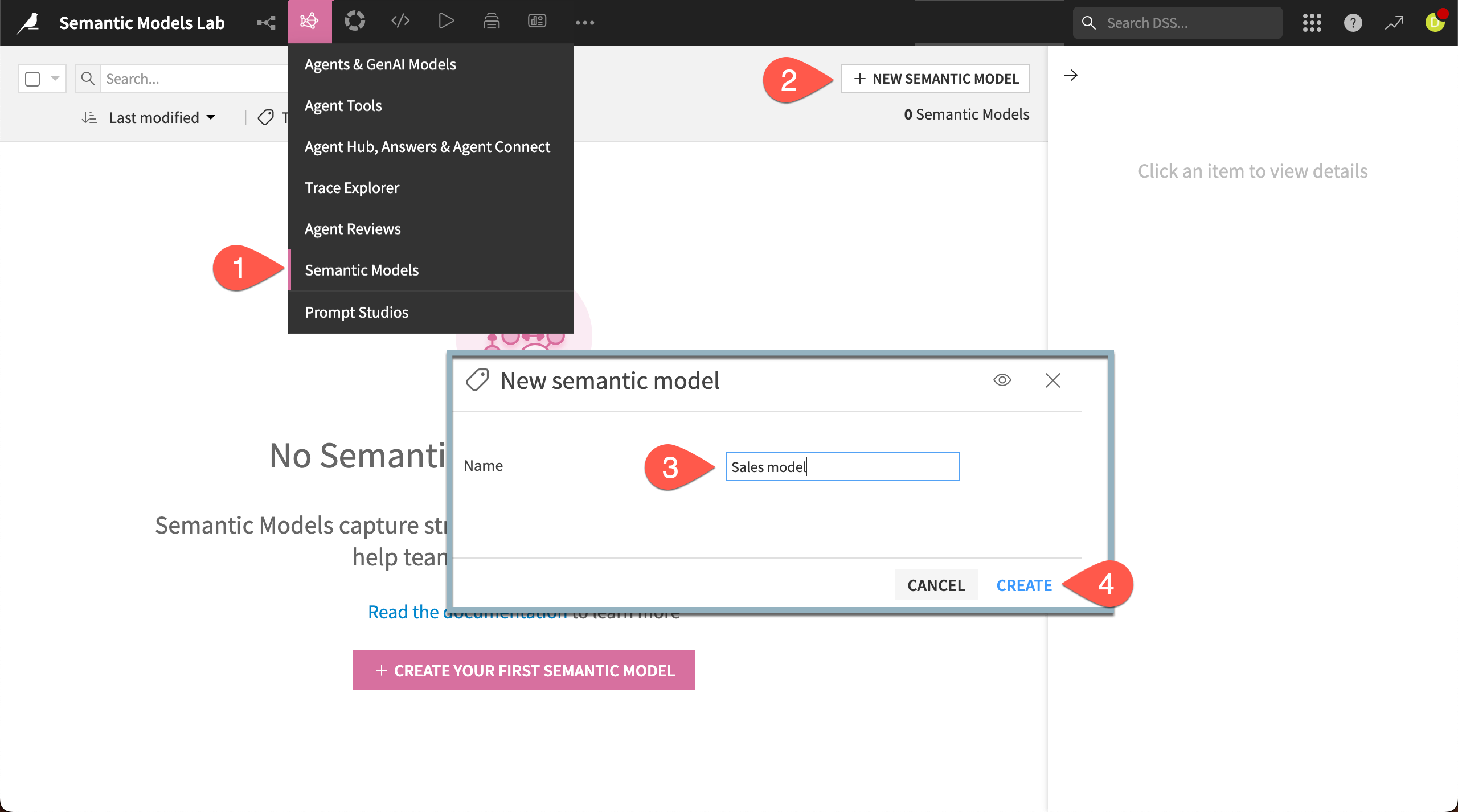Image resolution: width=1458 pixels, height=812 pixels.
Task: Select the pink Agents & GenAI toolbar icon
Action: (x=309, y=22)
